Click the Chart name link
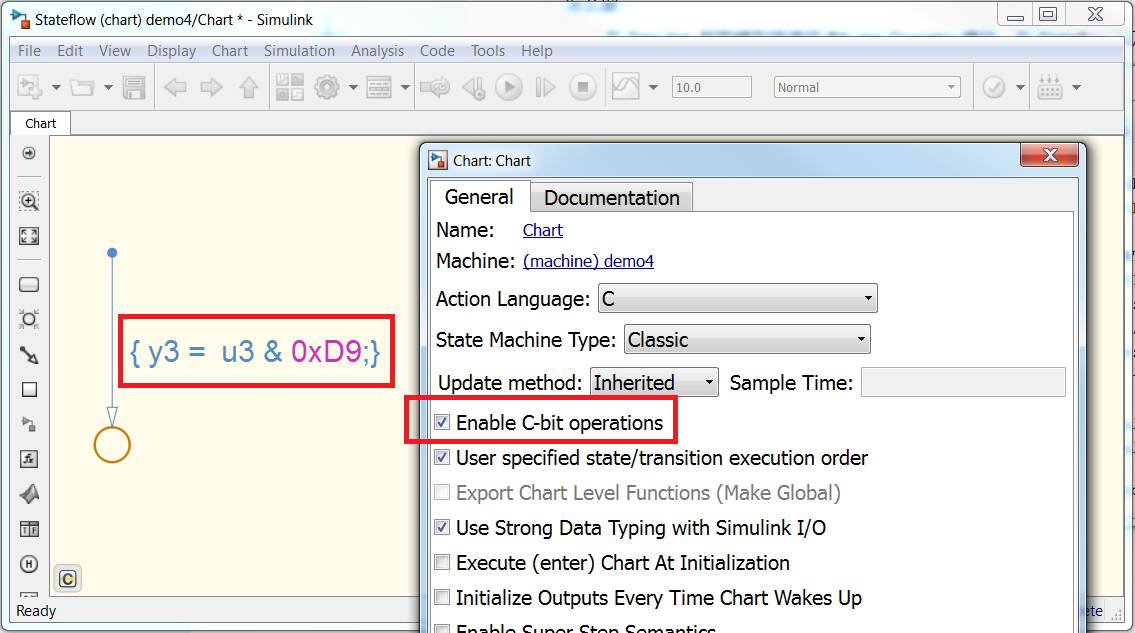The width and height of the screenshot is (1135, 633). click(542, 230)
